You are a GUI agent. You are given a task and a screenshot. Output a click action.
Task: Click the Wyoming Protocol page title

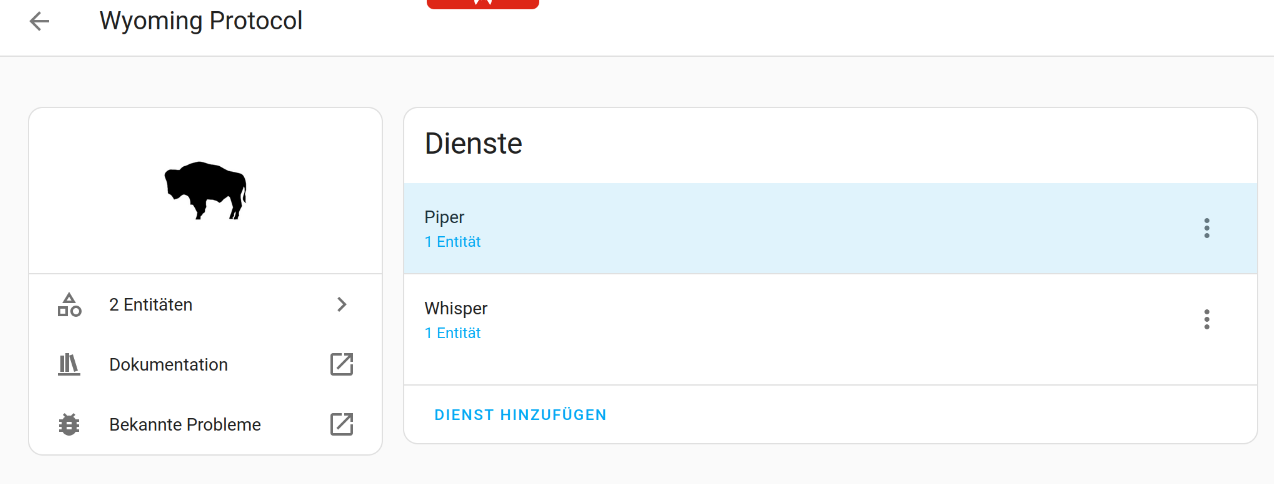click(201, 21)
